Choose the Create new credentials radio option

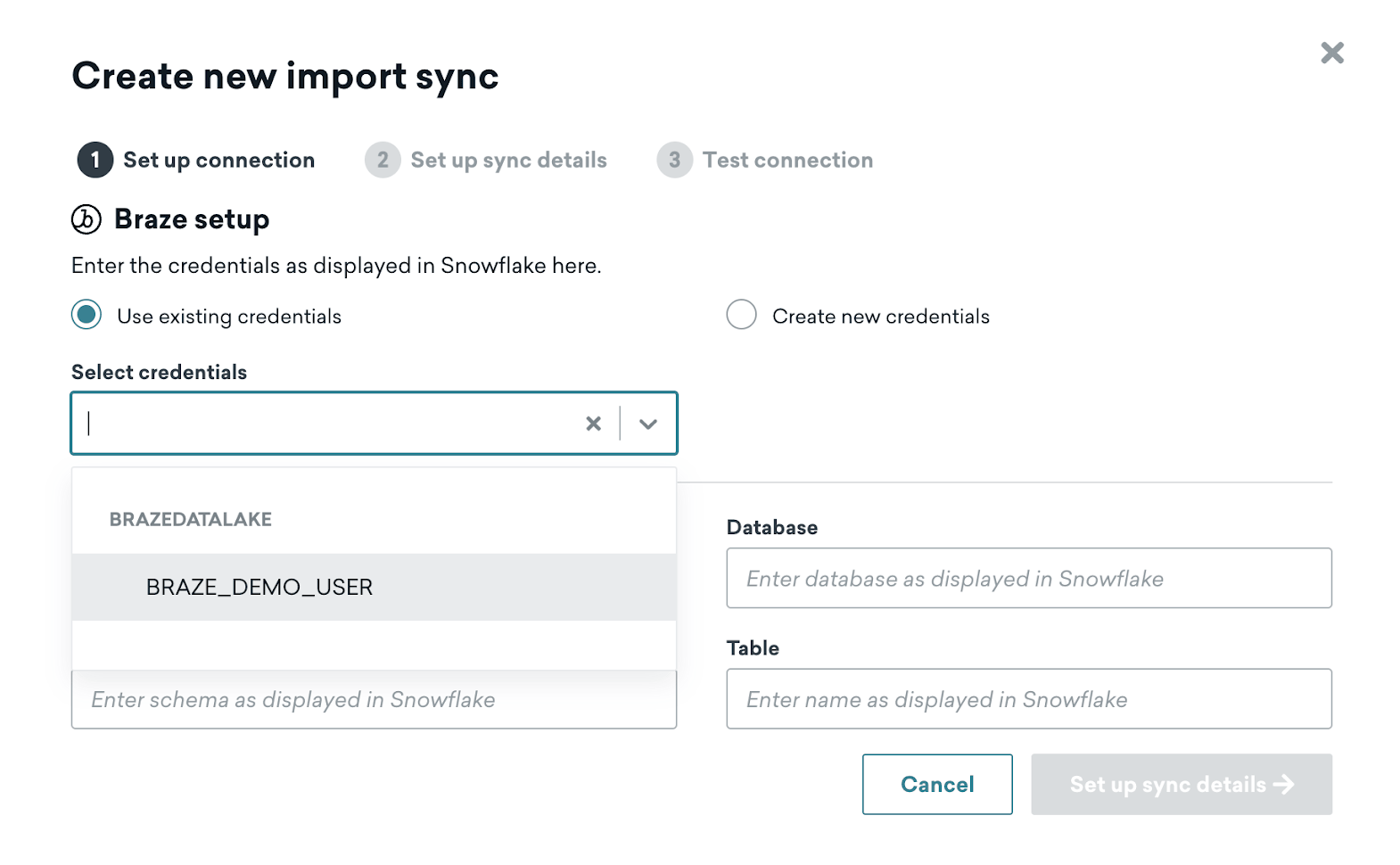pos(741,316)
